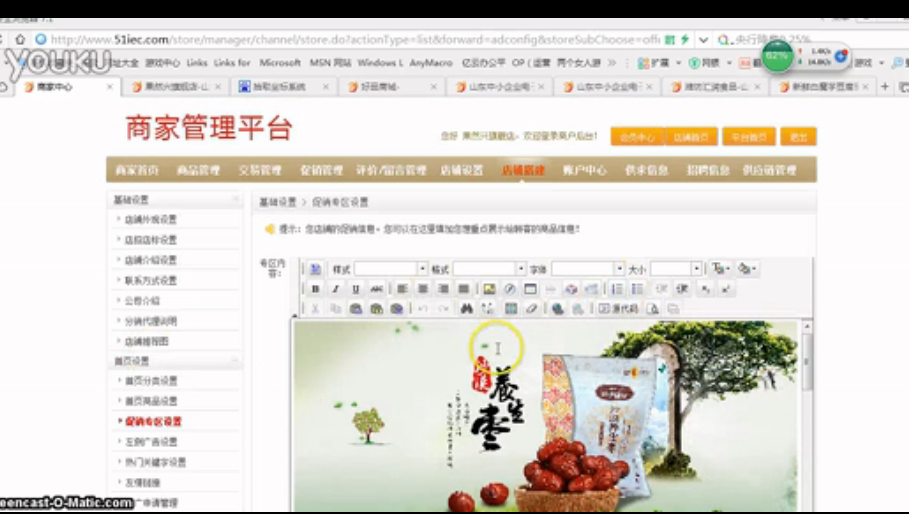The width and height of the screenshot is (909, 514).
Task: Expand the bookmarks overflow chevron
Action: pyautogui.click(x=612, y=63)
